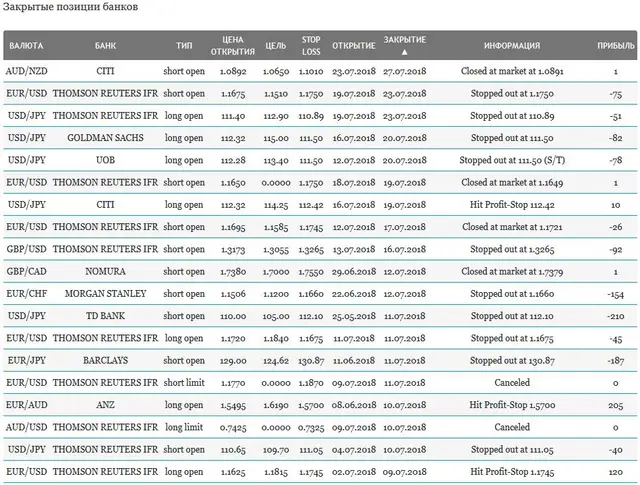Click opening price 129.00
640x485 pixels.
(x=233, y=361)
